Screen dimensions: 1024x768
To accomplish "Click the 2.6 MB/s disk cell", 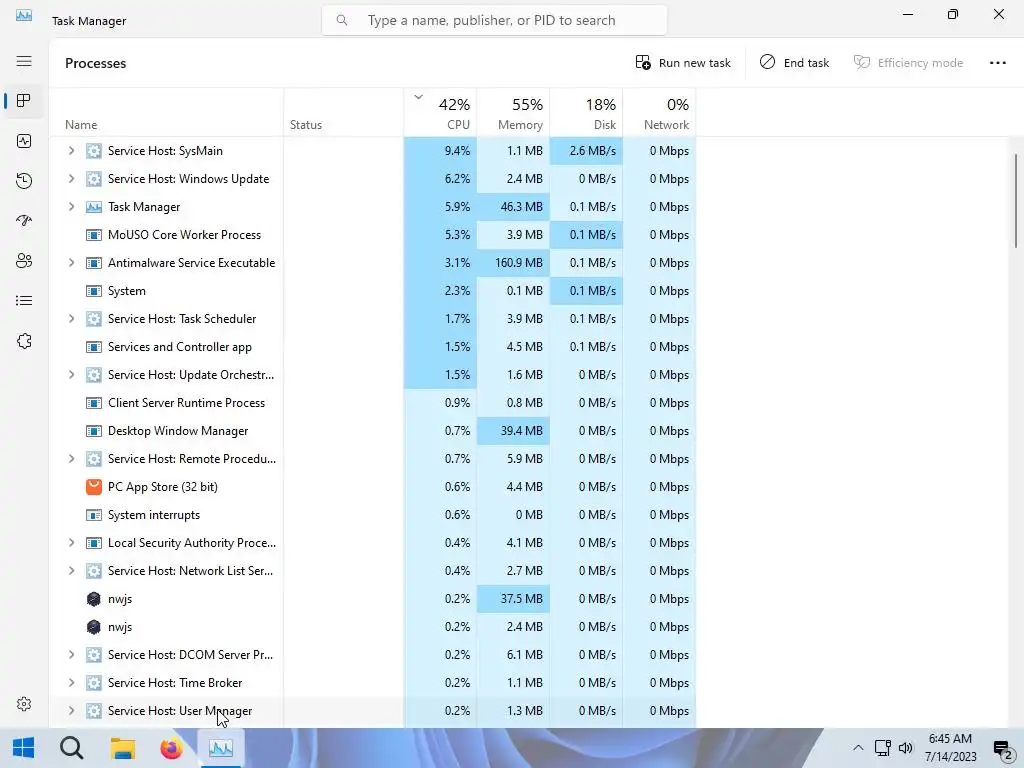I will 586,151.
